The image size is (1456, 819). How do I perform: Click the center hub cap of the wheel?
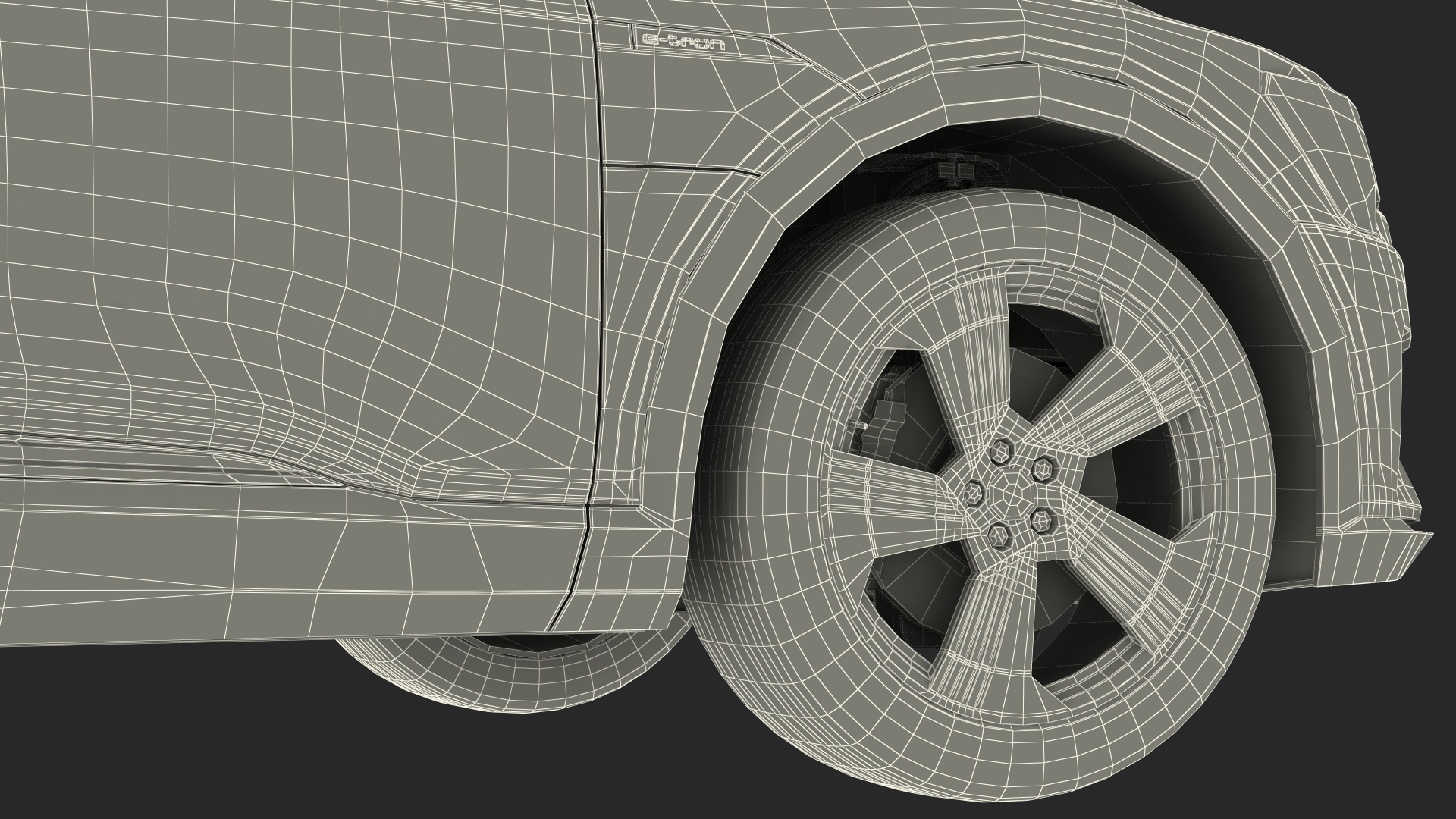pyautogui.click(x=1012, y=493)
